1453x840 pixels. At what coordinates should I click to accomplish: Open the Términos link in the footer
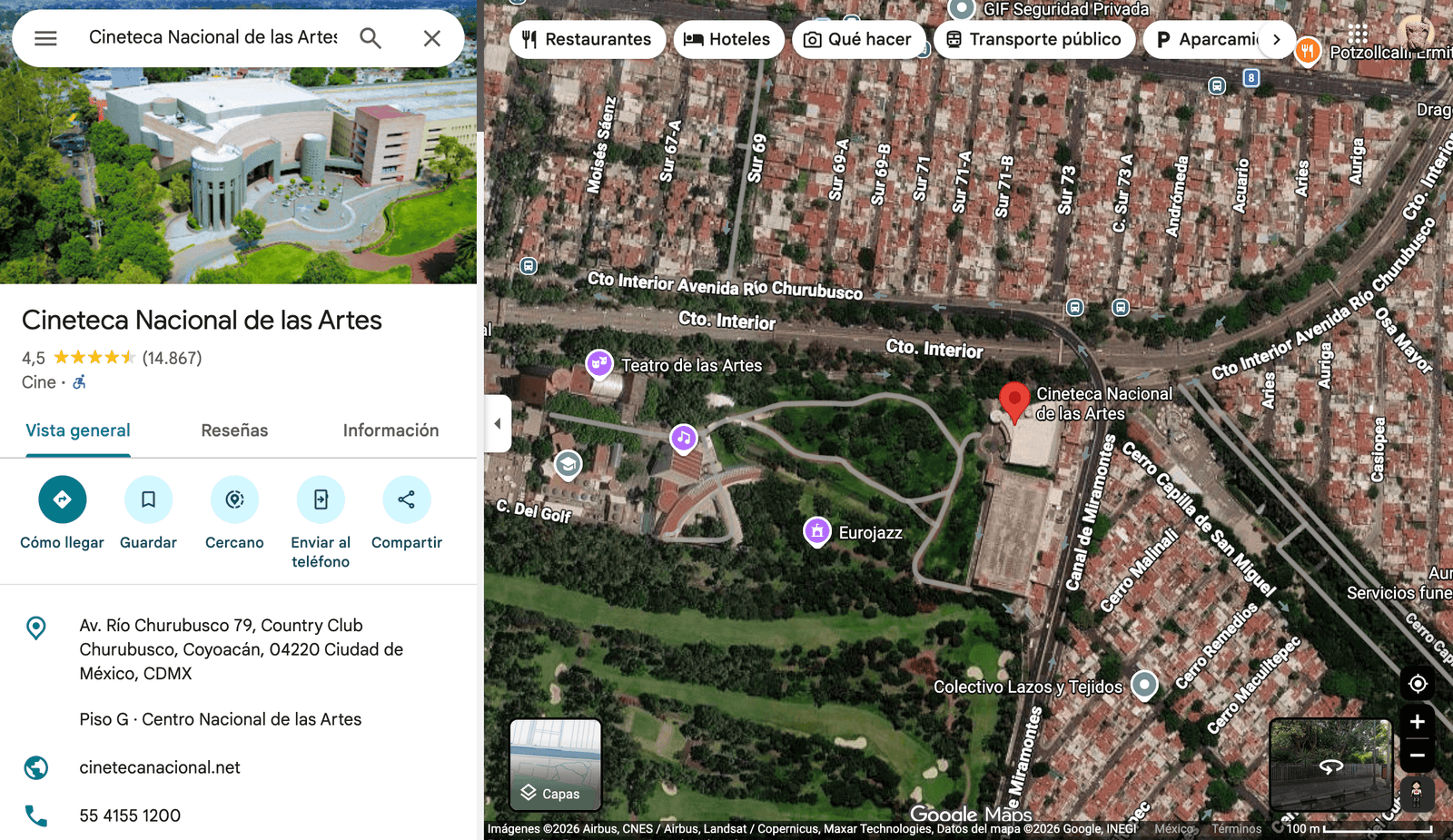pyautogui.click(x=1237, y=829)
